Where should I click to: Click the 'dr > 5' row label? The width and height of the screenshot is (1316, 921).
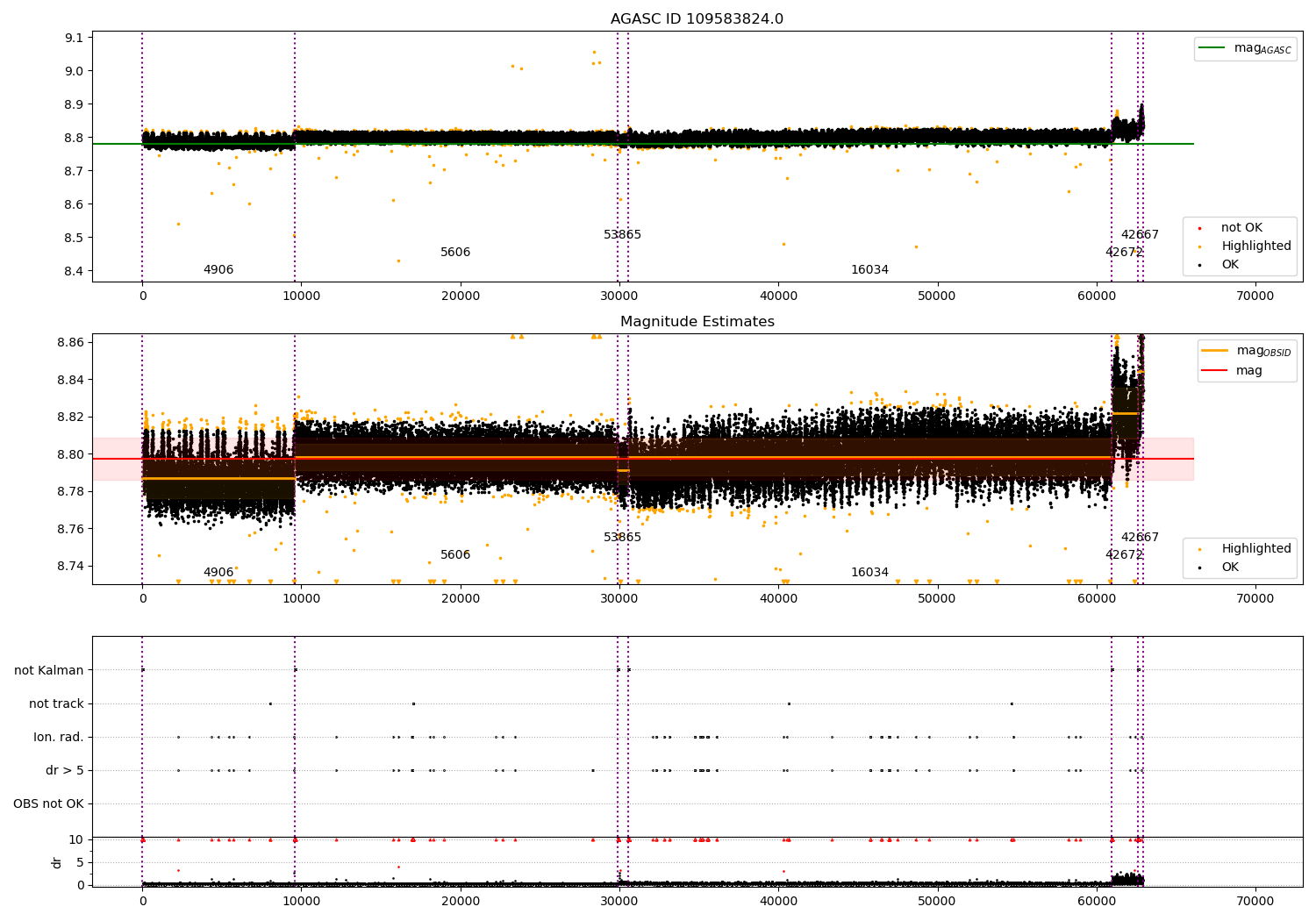click(65, 771)
